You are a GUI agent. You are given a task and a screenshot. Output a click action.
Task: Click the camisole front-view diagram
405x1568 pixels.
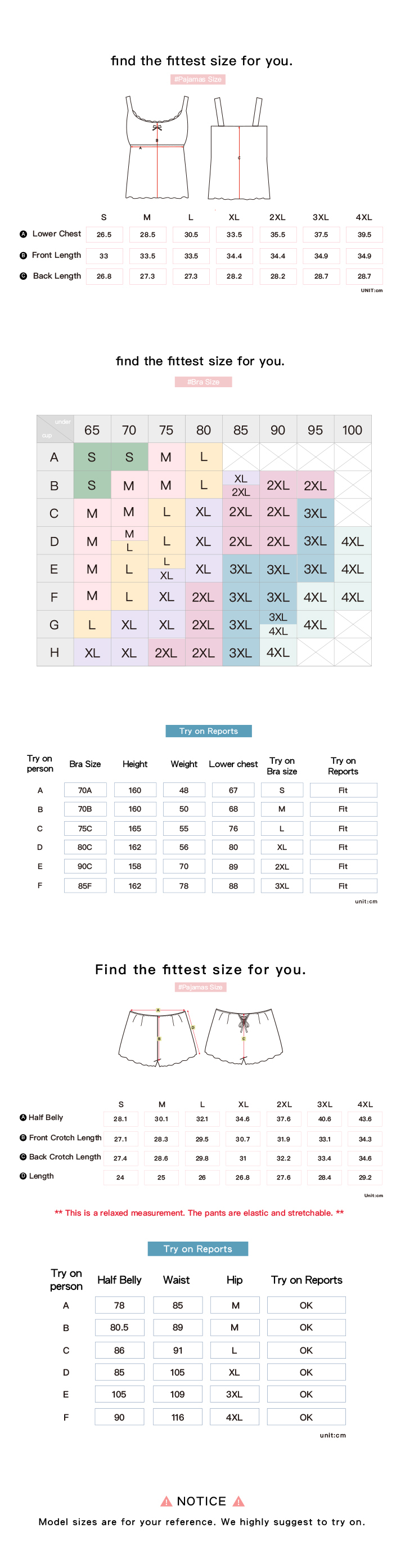pyautogui.click(x=157, y=148)
